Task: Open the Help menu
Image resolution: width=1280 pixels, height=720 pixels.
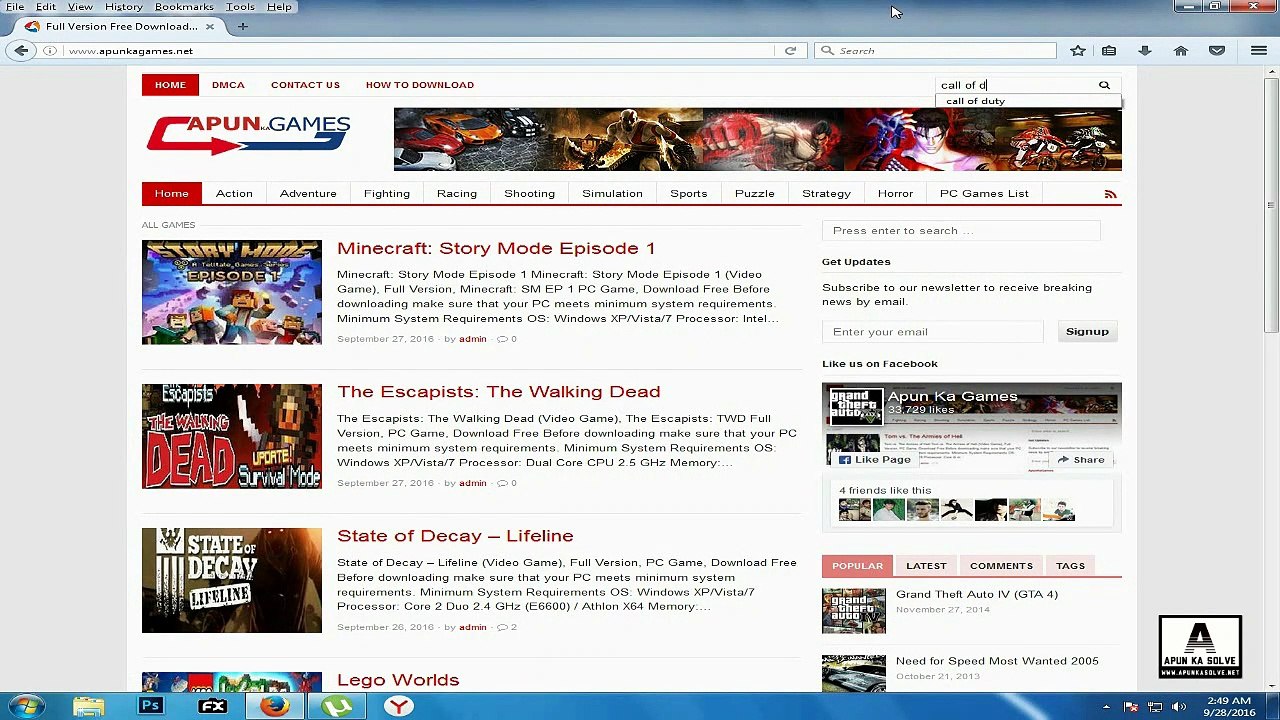Action: click(279, 7)
